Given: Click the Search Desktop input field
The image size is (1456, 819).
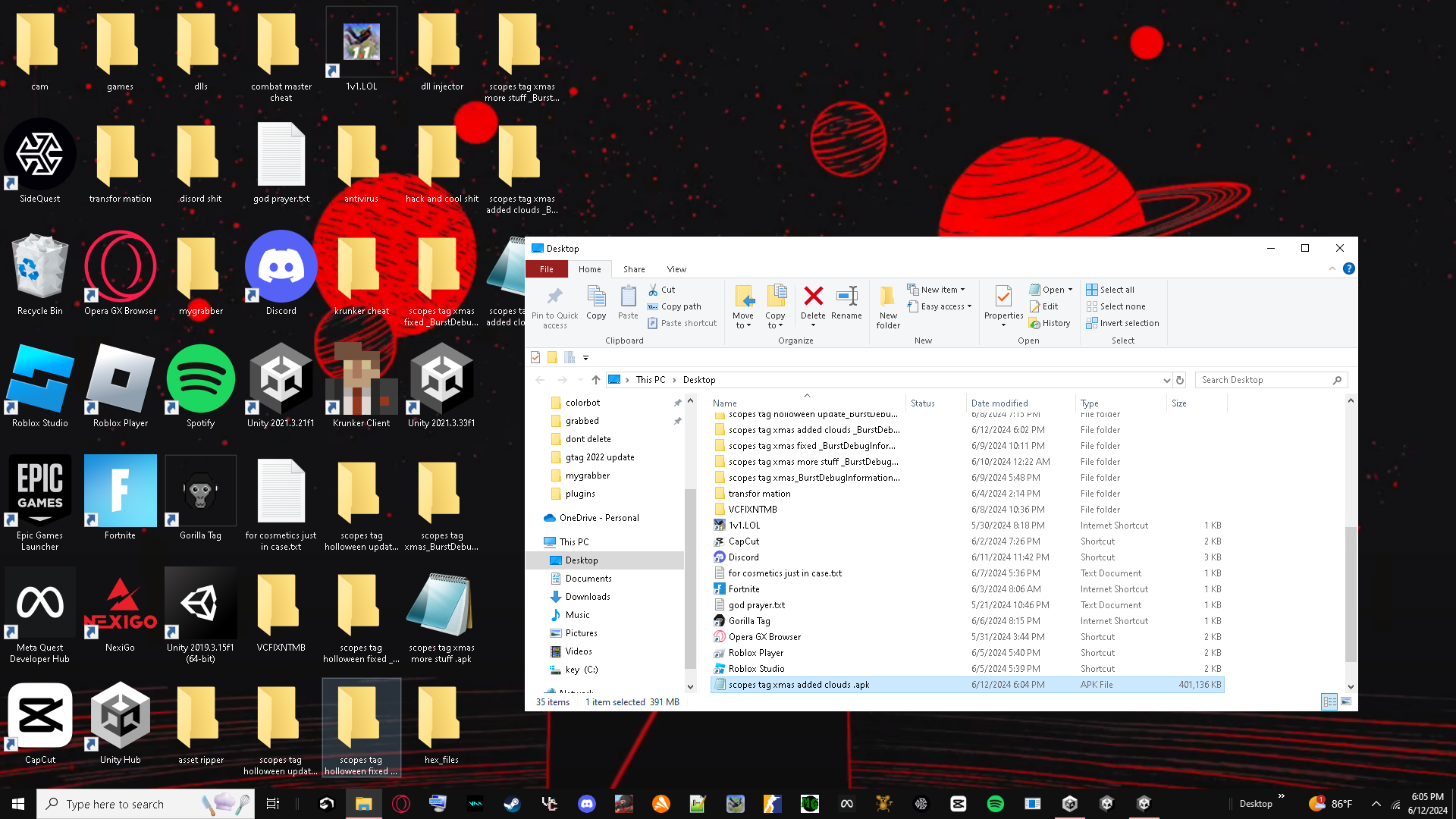Looking at the screenshot, I should click(1263, 380).
